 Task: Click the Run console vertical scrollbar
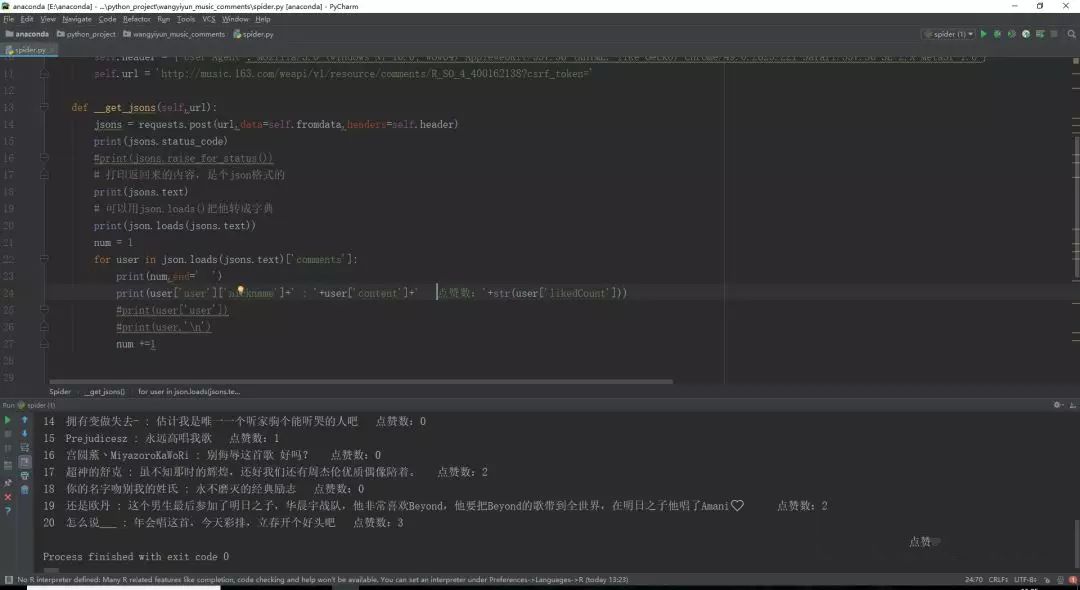pyautogui.click(x=1076, y=544)
